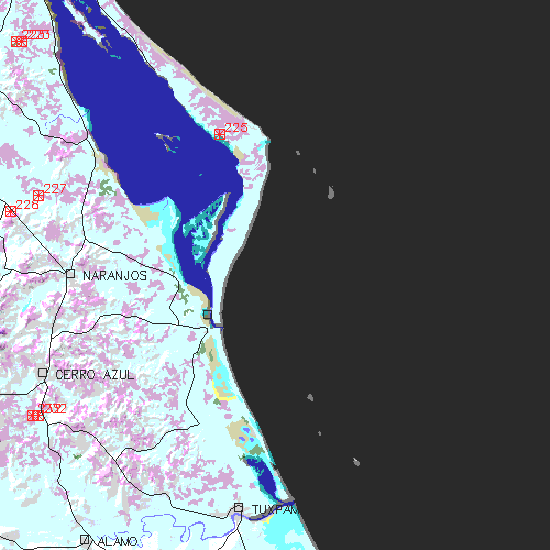Click the overlapping red markers near the top-left corner
Viewport: 550px width, 550px height.
[x=19, y=41]
